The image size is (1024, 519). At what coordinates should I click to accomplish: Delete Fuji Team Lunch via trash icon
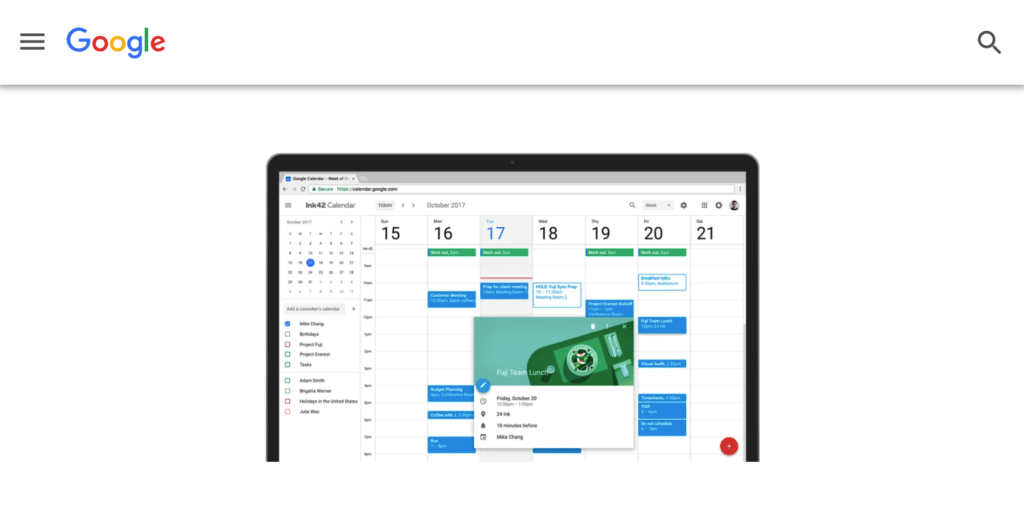point(593,326)
